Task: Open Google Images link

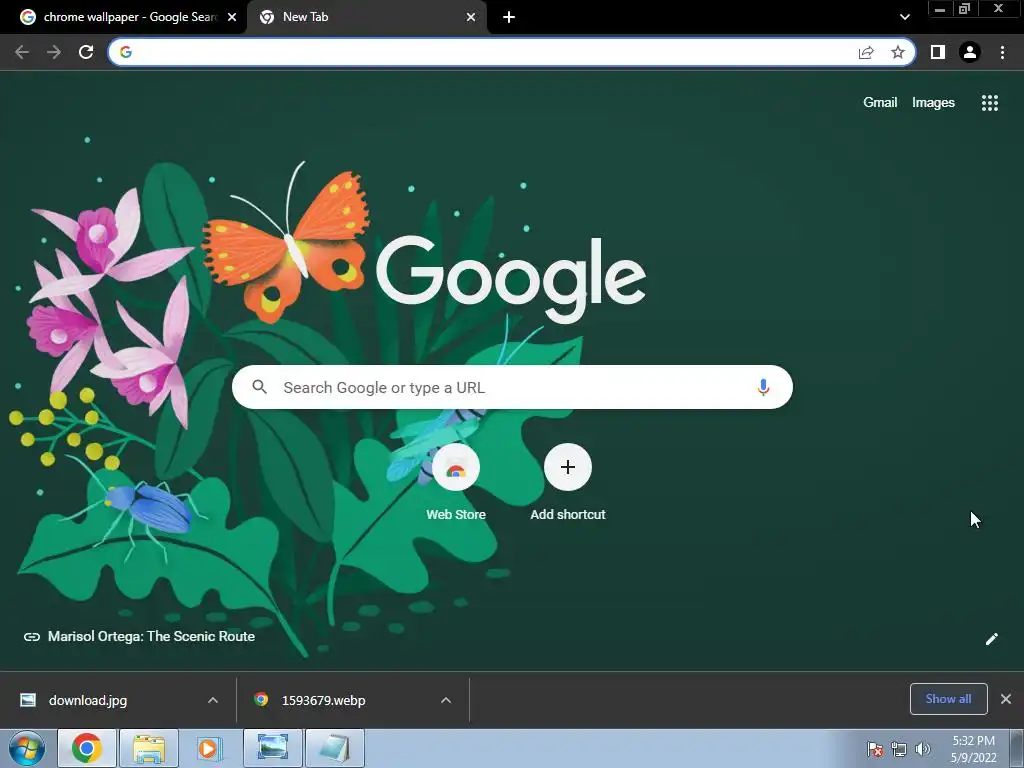Action: [x=933, y=103]
